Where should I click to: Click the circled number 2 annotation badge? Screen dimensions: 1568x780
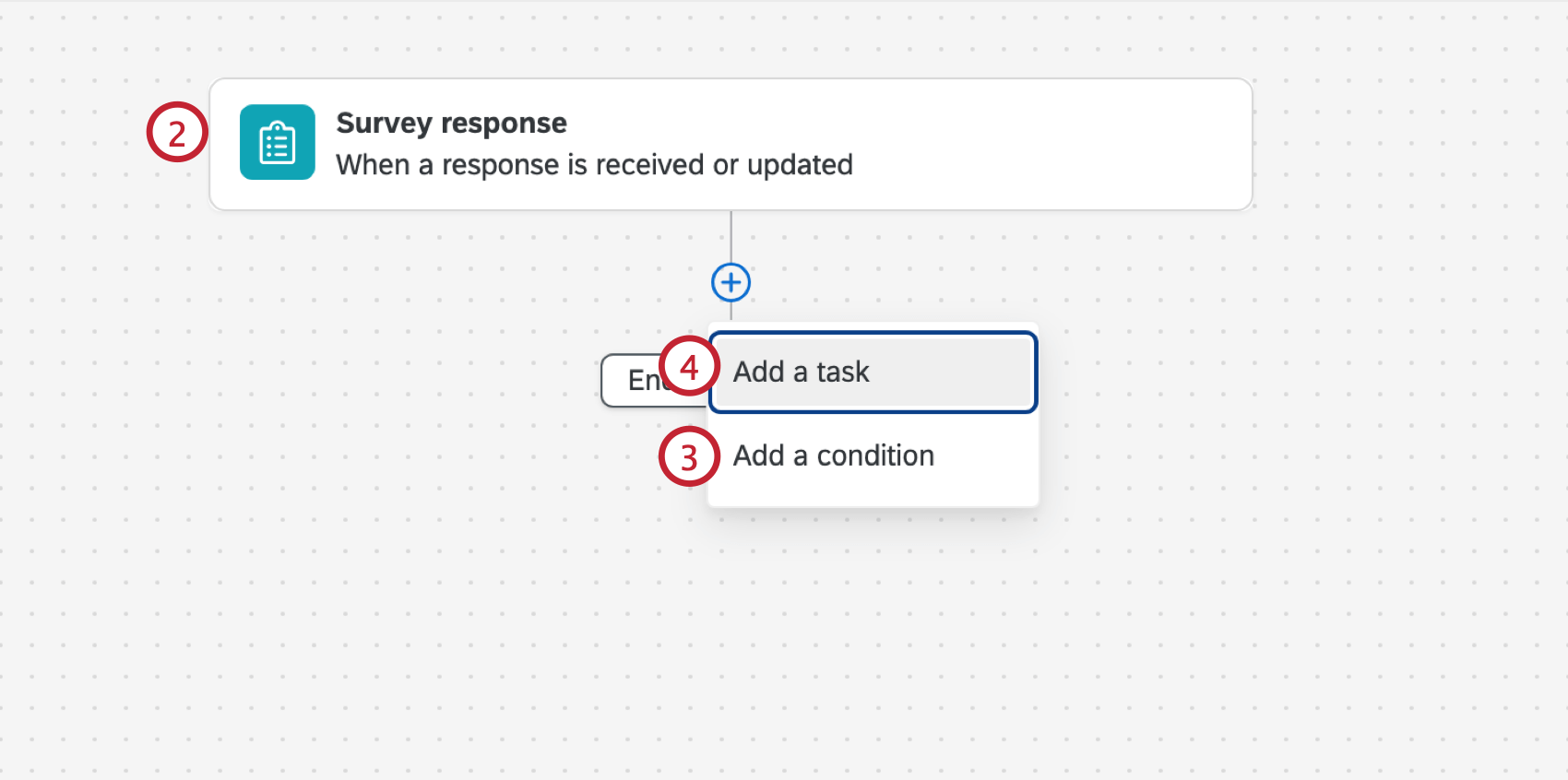tap(175, 133)
